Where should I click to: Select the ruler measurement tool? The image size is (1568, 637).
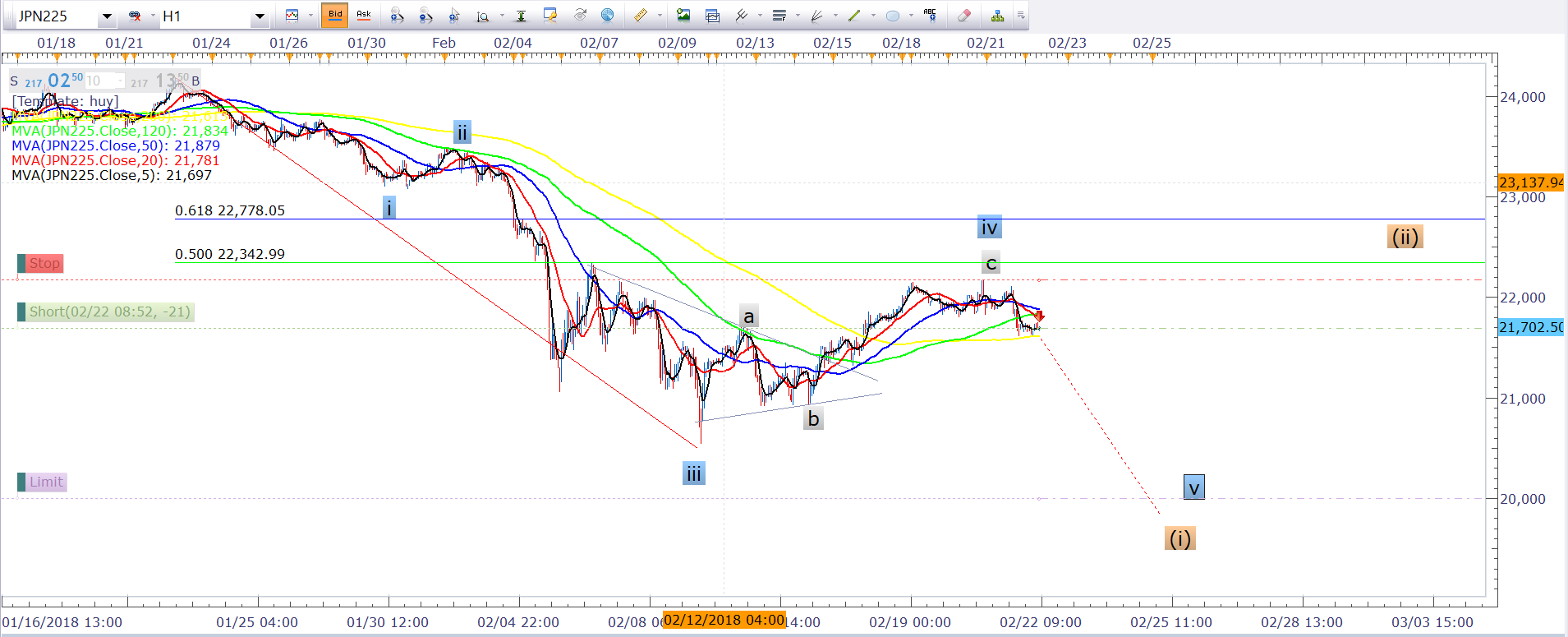point(640,15)
